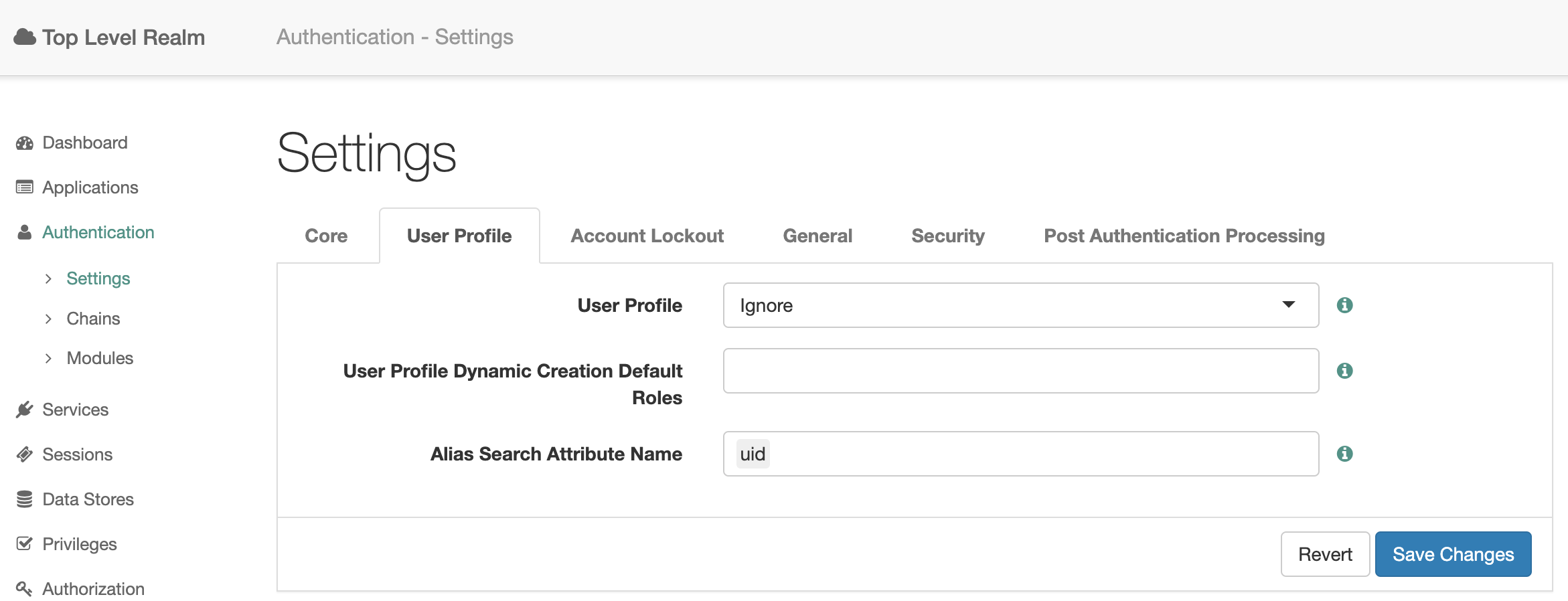Focus the Dynamic Creation Default Roles field
Image resolution: width=1568 pixels, height=601 pixels.
[1020, 371]
